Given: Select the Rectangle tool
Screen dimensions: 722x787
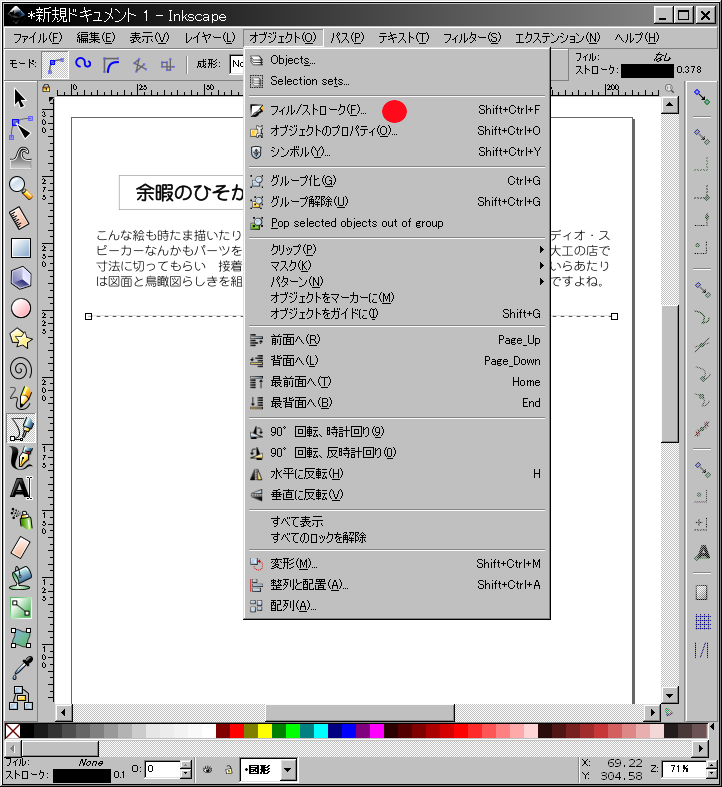Looking at the screenshot, I should tap(20, 248).
